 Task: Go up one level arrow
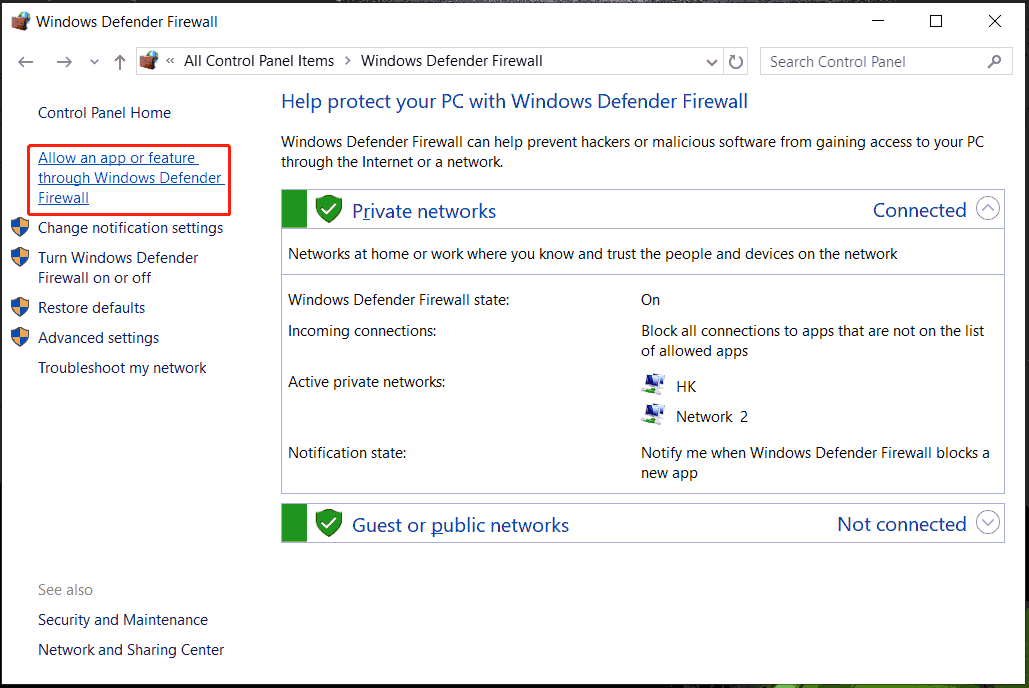[119, 62]
